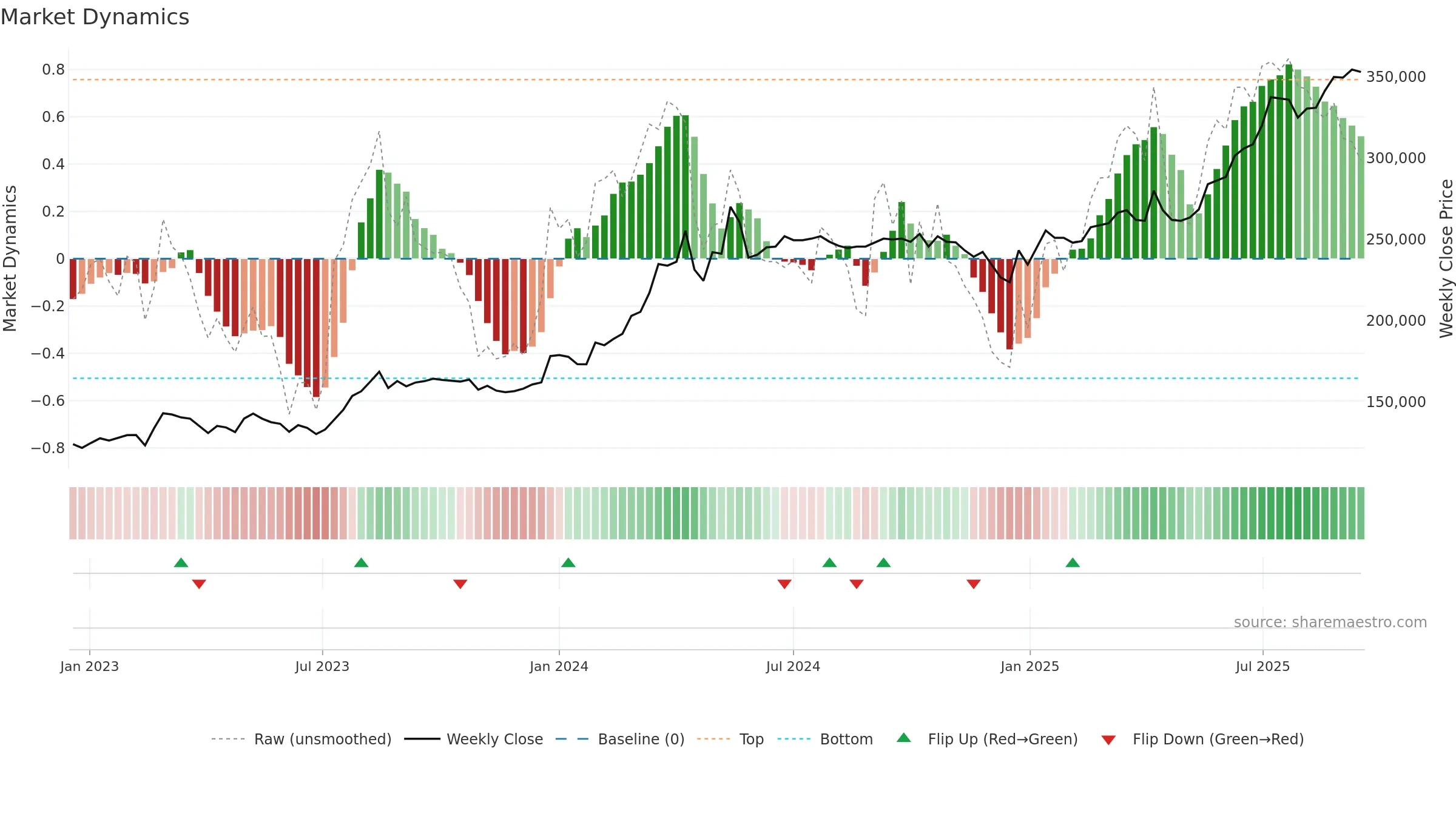
Task: Click the −0.6 left axis tick label
Action: pyautogui.click(x=48, y=401)
